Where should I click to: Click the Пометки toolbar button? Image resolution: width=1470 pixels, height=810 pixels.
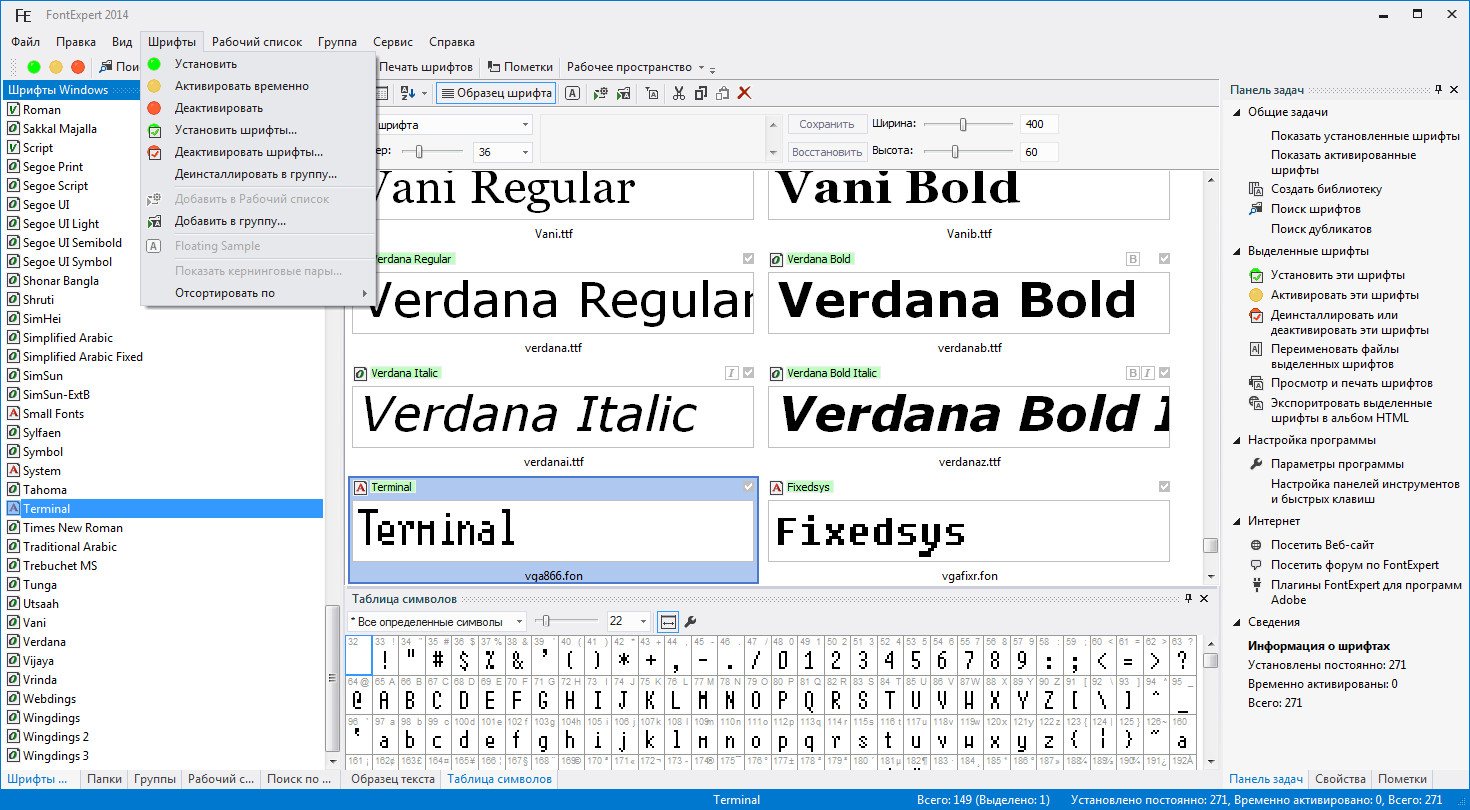coord(520,67)
